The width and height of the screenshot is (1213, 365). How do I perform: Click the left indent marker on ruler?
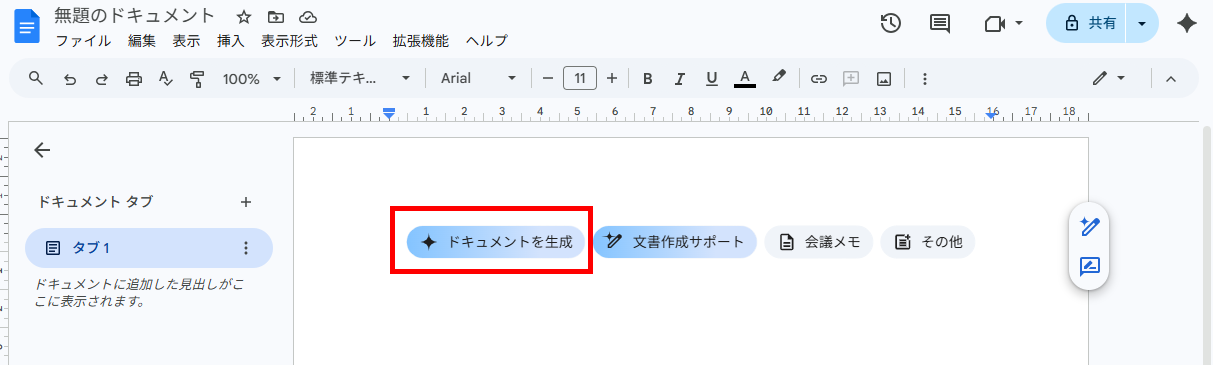click(x=389, y=113)
